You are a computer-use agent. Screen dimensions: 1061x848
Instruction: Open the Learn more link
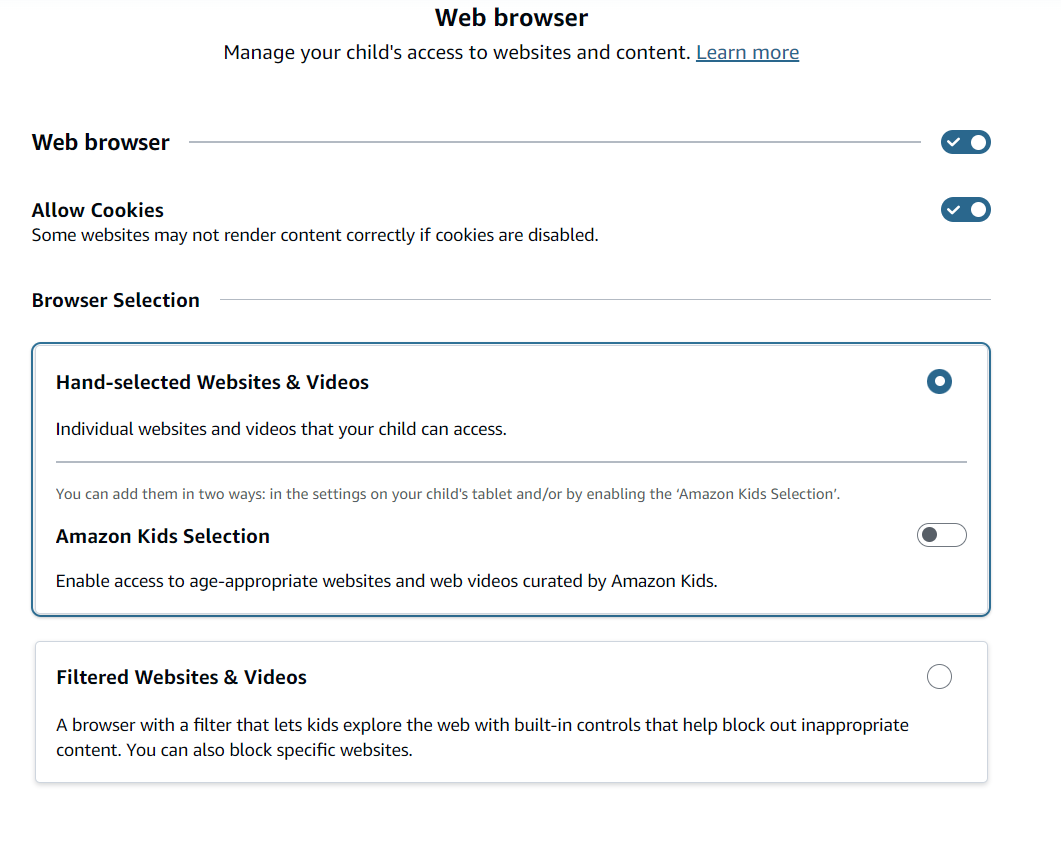[x=747, y=51]
